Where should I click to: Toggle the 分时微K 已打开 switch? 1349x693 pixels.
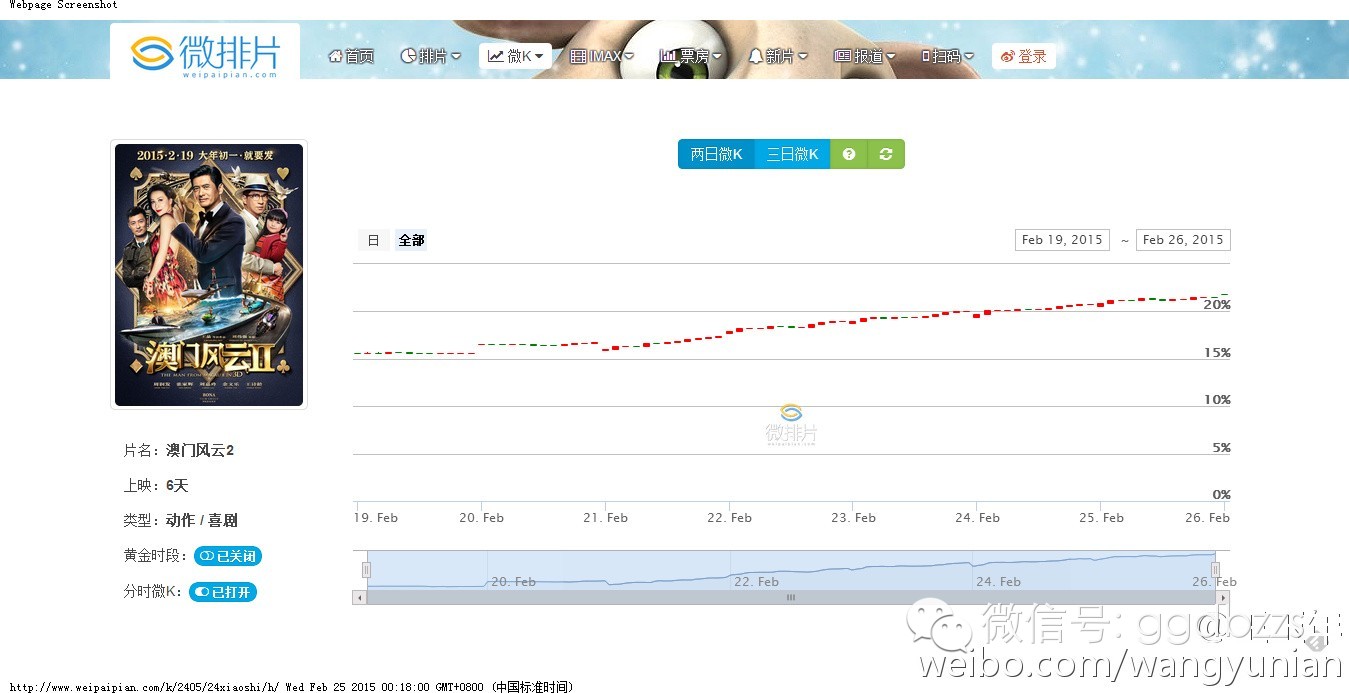click(223, 592)
